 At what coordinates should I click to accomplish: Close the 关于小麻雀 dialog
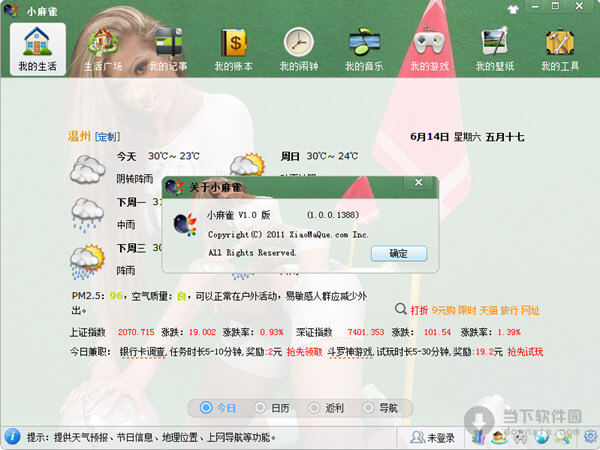click(x=418, y=183)
